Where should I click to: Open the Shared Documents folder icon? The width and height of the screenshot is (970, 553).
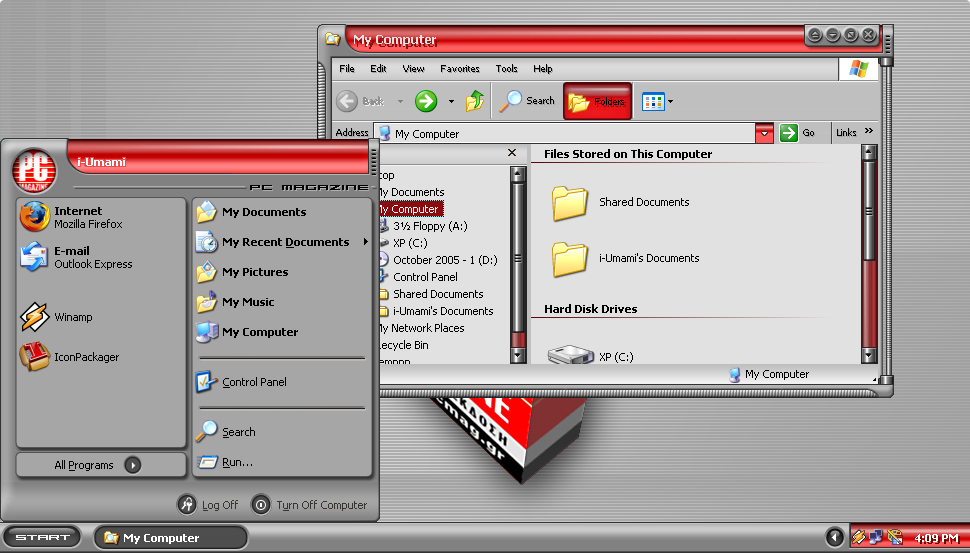[x=570, y=203]
